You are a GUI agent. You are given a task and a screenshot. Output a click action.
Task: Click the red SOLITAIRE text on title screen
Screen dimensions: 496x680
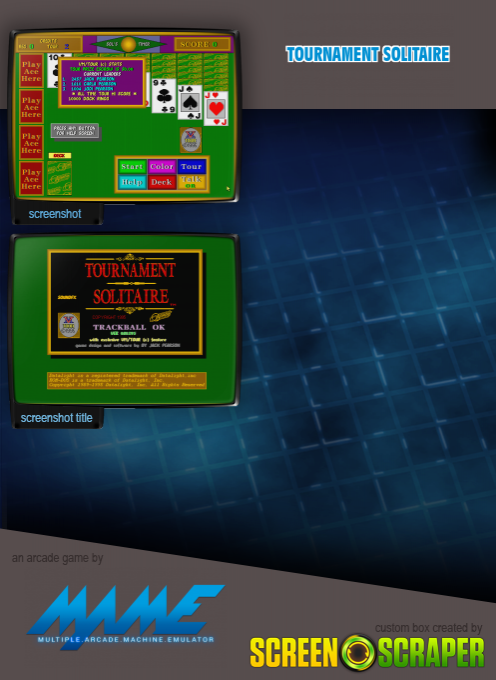click(131, 297)
